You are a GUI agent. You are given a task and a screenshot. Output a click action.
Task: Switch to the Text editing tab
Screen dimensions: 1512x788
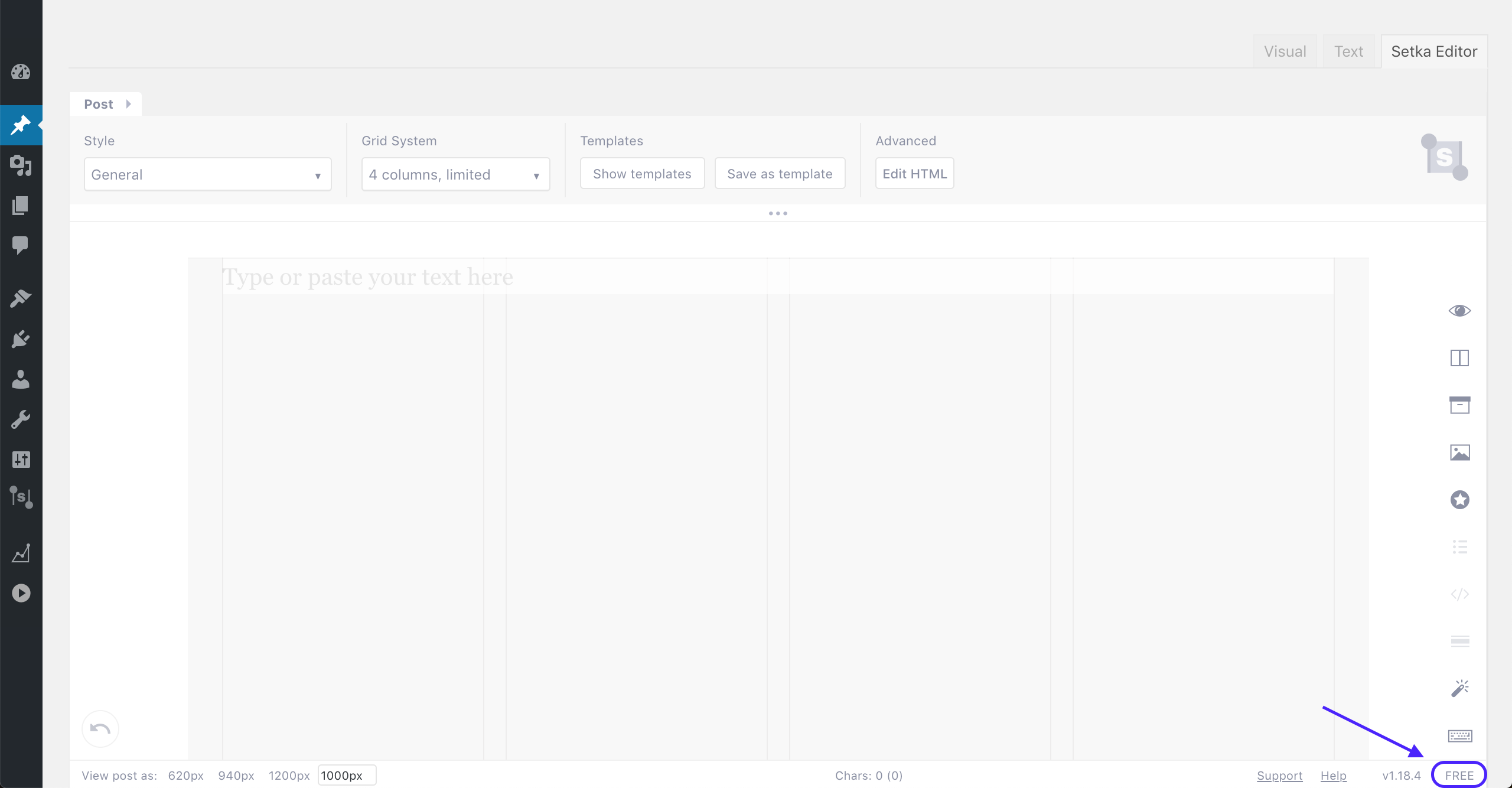point(1348,51)
